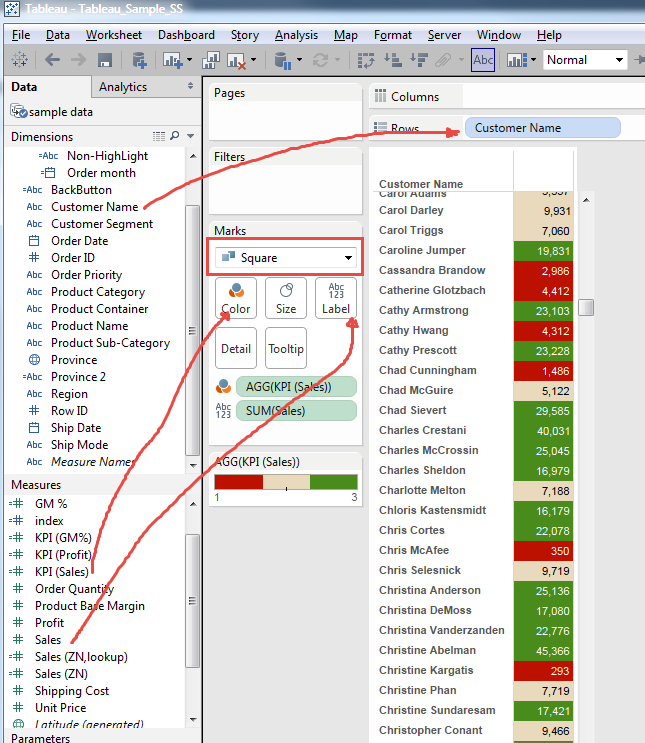Click the Redo forward arrow
The image size is (645, 743).
pyautogui.click(x=79, y=60)
